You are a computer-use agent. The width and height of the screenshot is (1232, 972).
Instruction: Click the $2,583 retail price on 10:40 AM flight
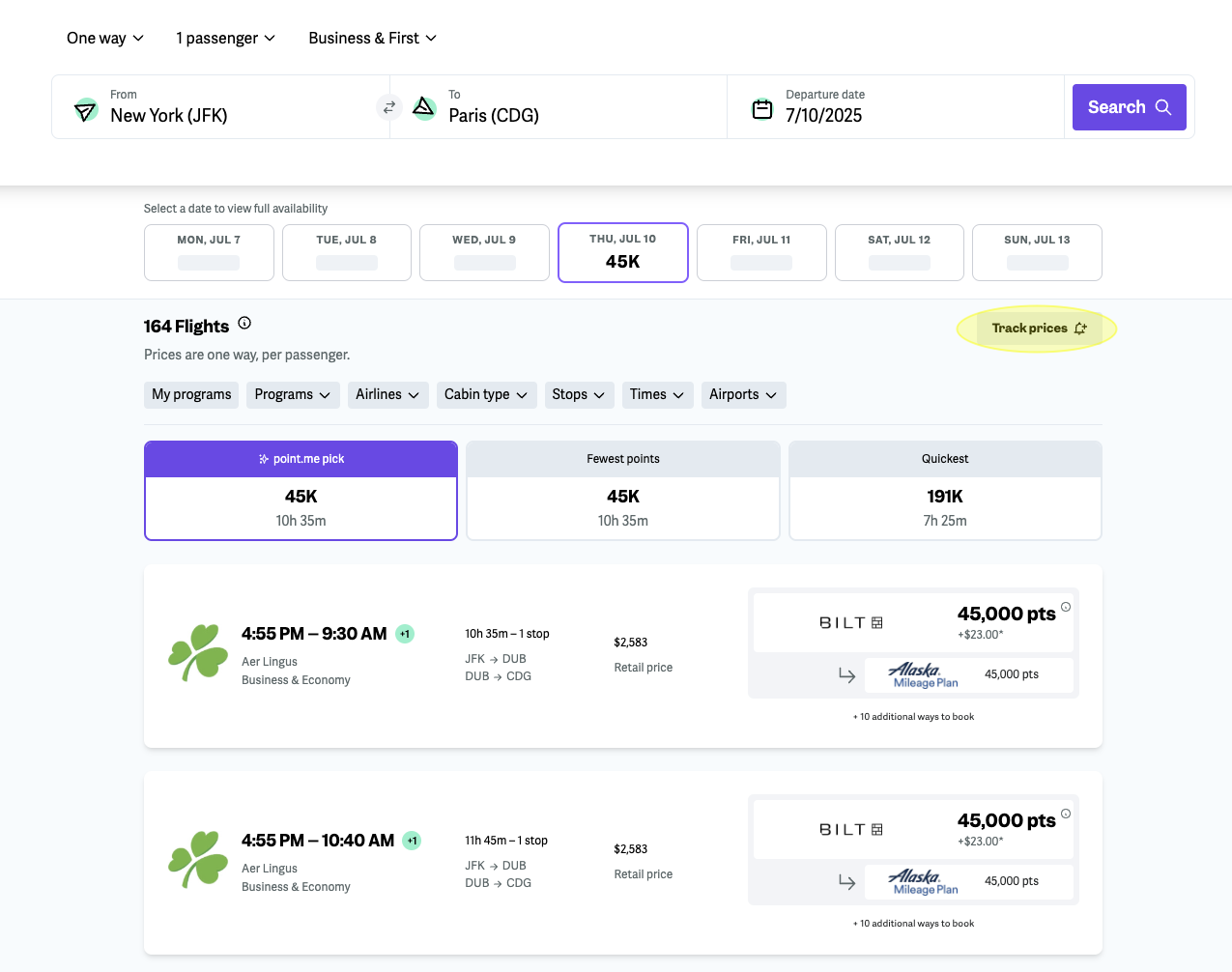(x=631, y=849)
